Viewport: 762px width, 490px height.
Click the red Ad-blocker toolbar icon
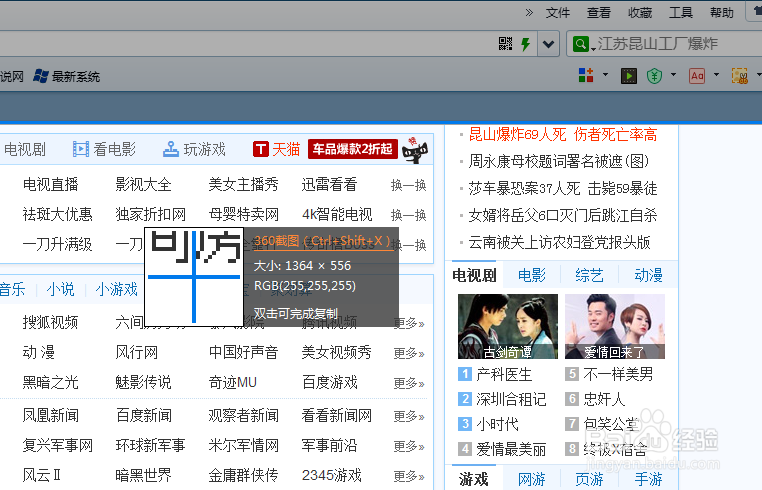point(697,76)
